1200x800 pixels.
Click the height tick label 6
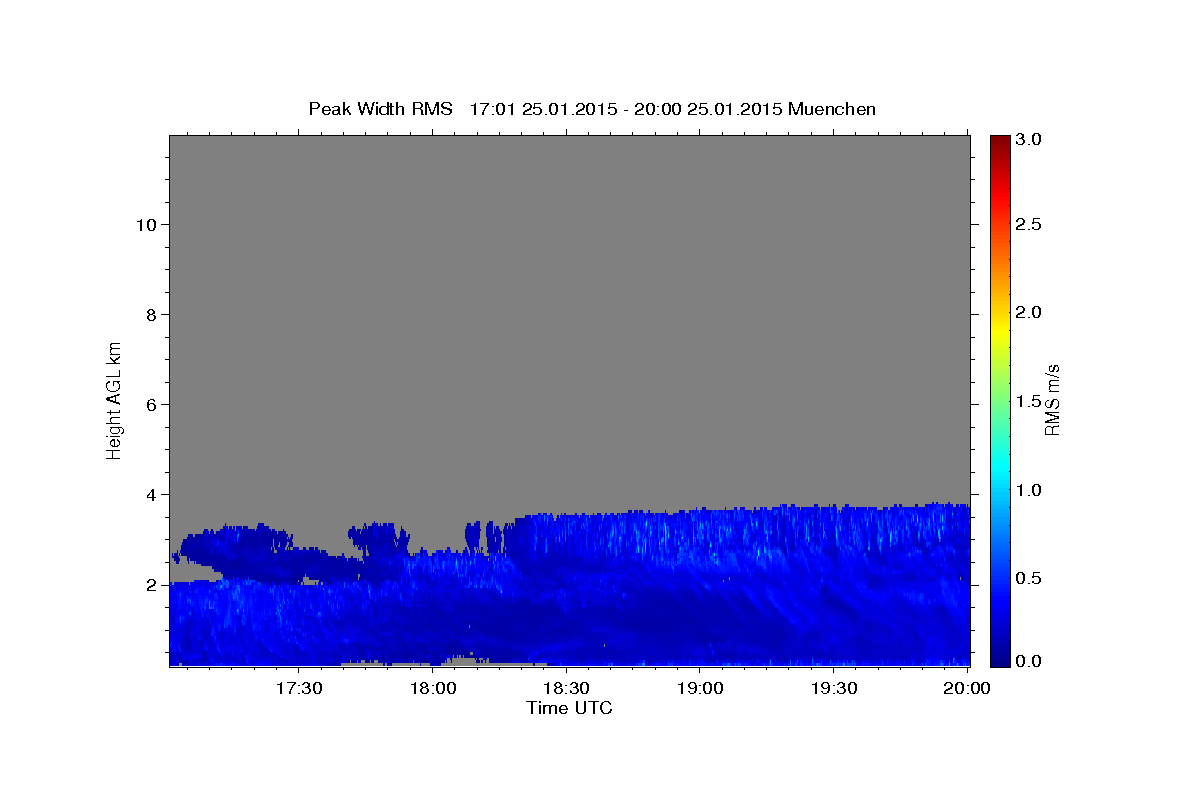click(152, 404)
